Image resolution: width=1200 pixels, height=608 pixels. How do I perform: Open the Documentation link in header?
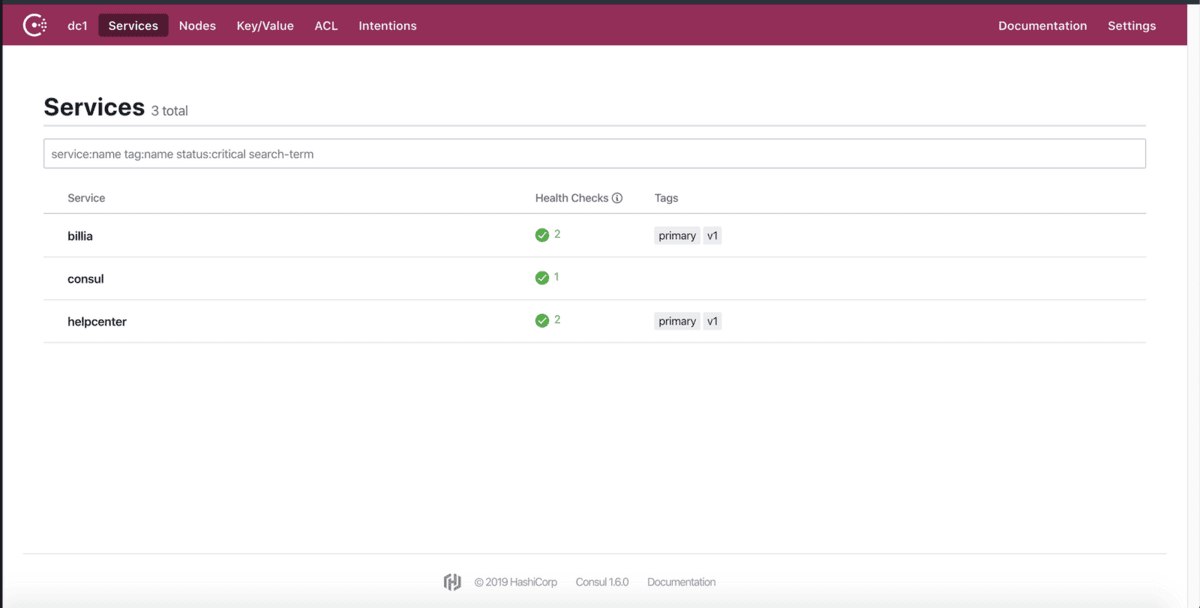(1042, 26)
